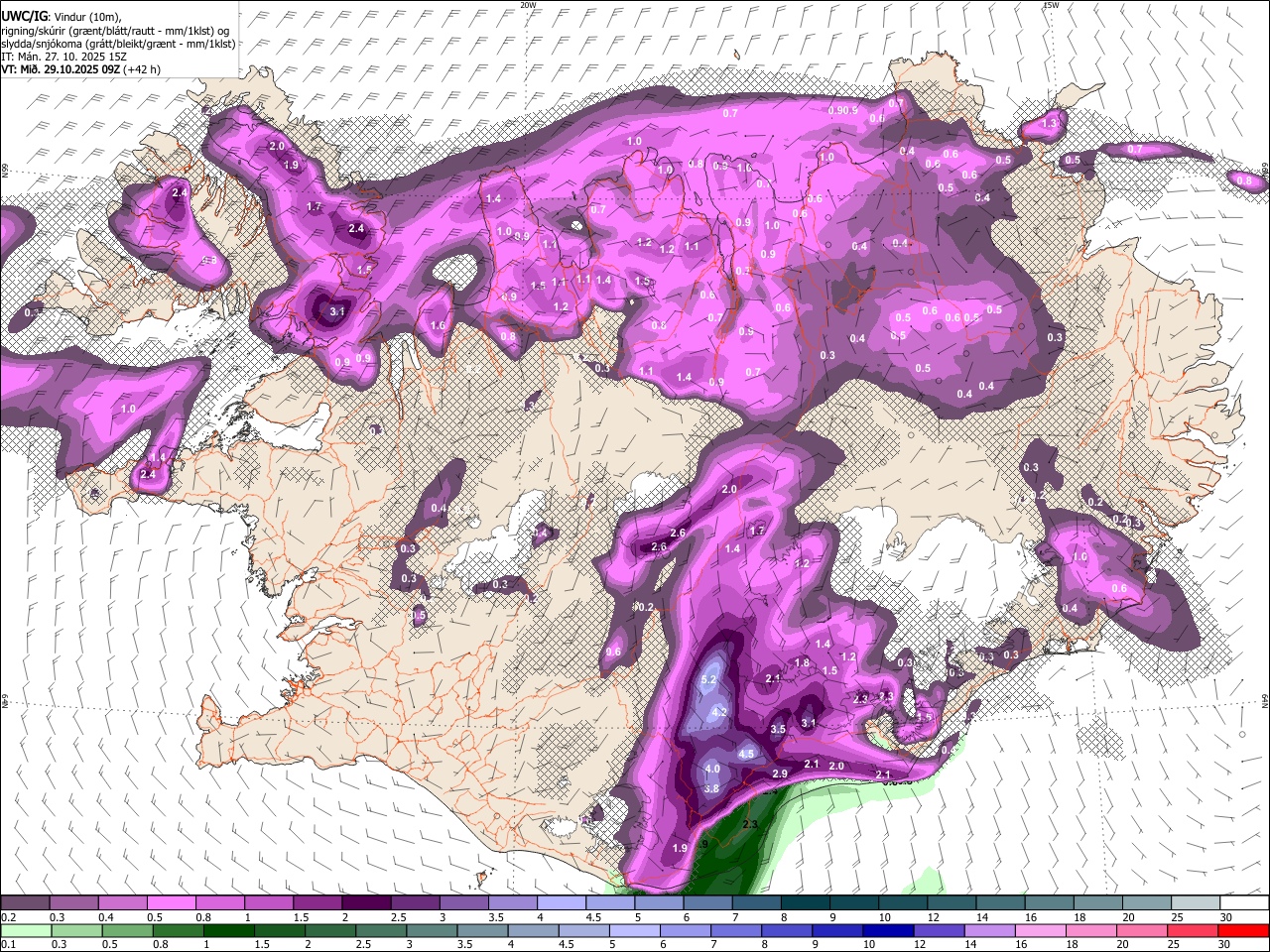Pick the darkest purple swatch above upper 2
The width and height of the screenshot is (1270, 952).
click(365, 903)
